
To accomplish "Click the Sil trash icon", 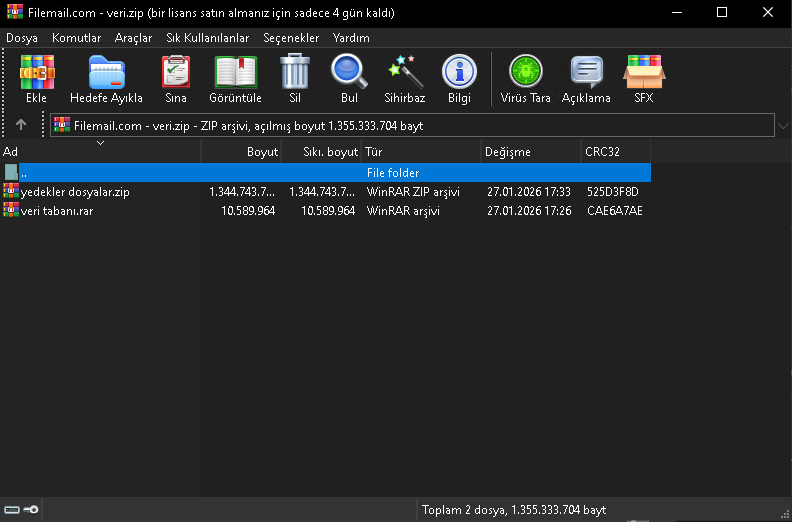I will 295,72.
